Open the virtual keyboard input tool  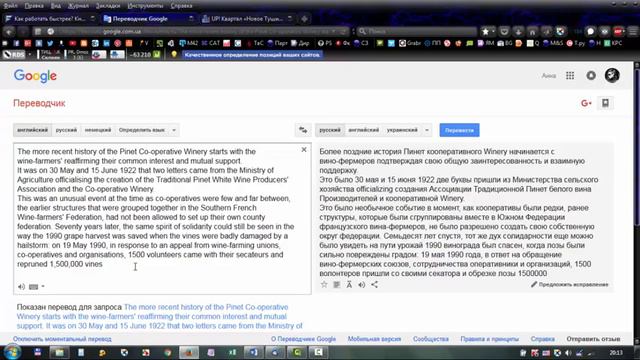(33, 287)
